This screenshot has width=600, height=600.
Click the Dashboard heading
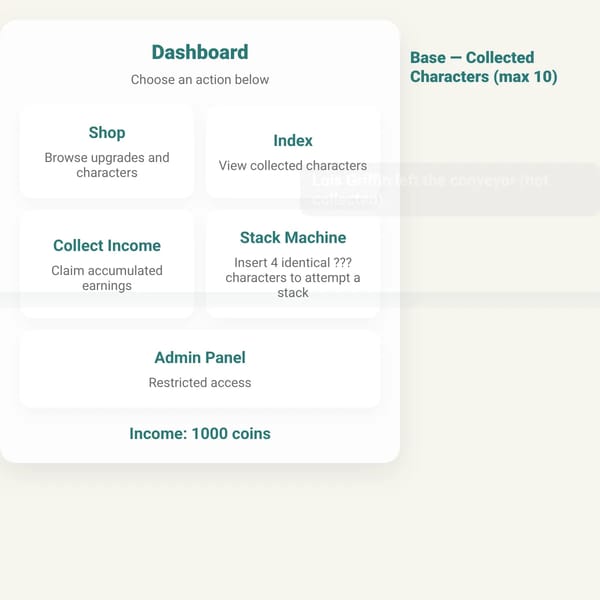click(200, 52)
